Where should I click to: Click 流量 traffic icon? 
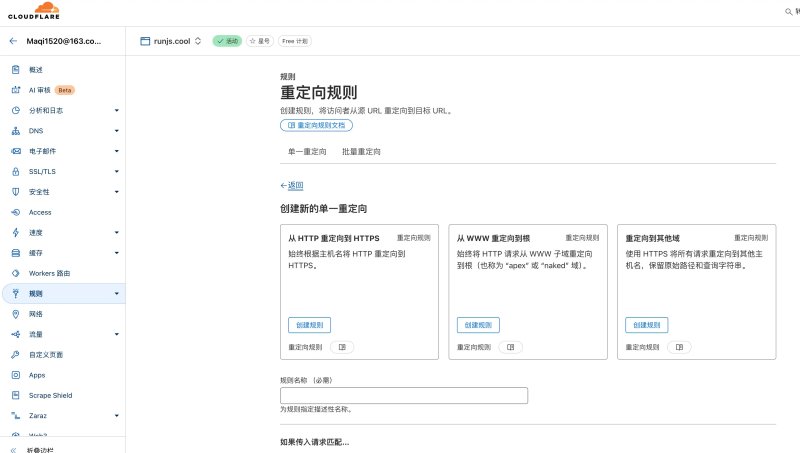16,334
